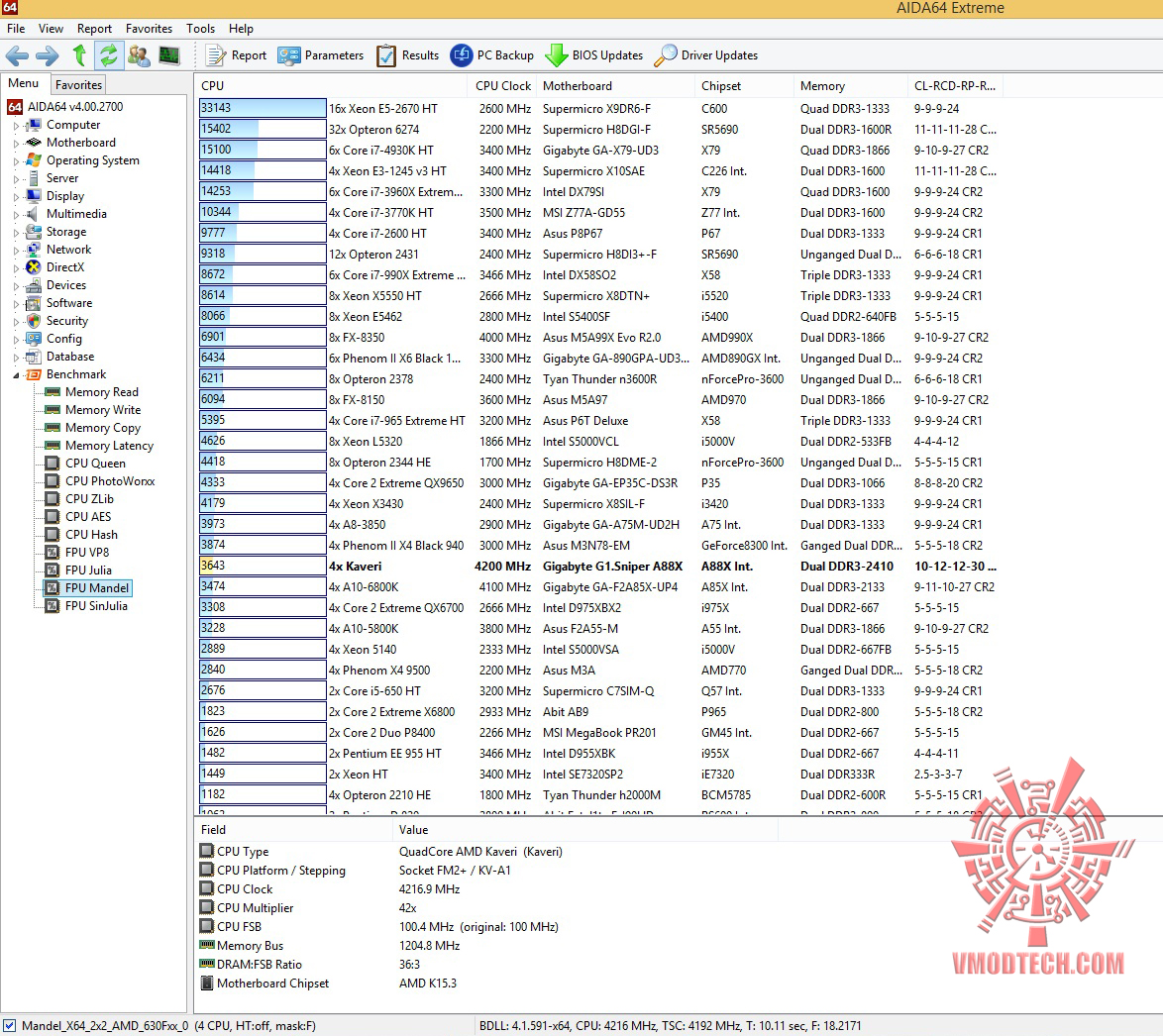This screenshot has width=1163, height=1036.
Task: Switch to the Menu tab
Action: tap(24, 83)
